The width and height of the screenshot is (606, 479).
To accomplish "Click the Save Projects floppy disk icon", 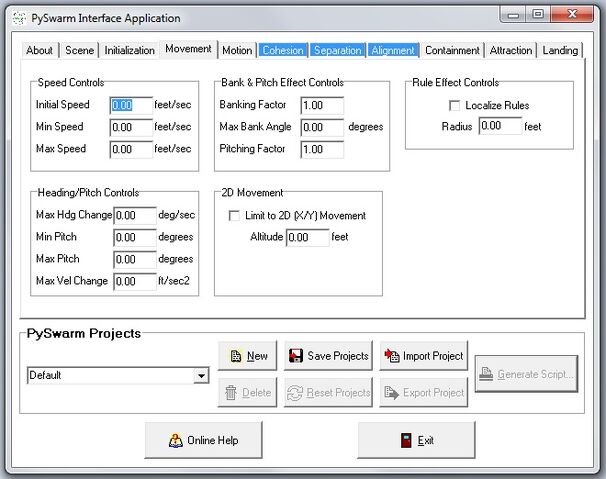I will click(x=296, y=356).
